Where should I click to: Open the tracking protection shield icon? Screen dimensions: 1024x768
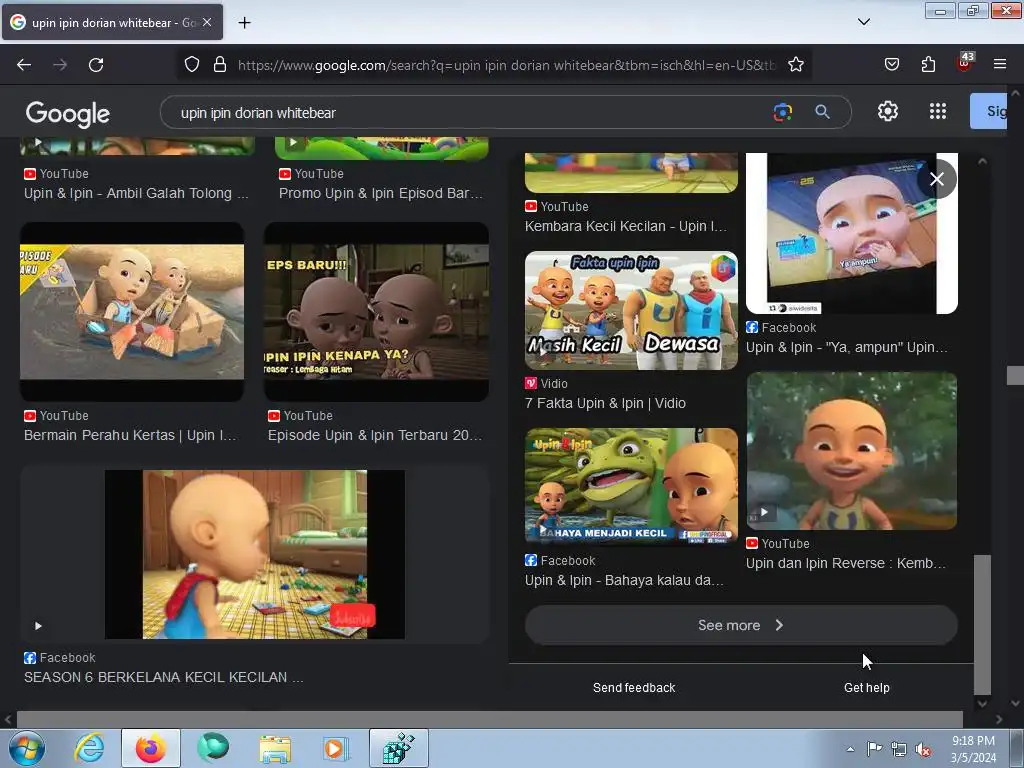tap(191, 64)
